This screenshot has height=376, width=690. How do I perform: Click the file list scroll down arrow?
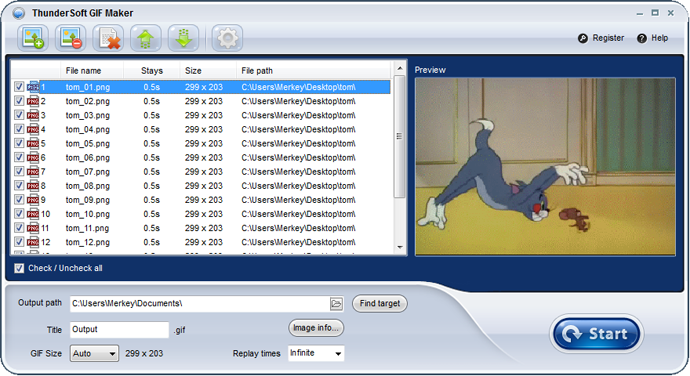[400, 247]
